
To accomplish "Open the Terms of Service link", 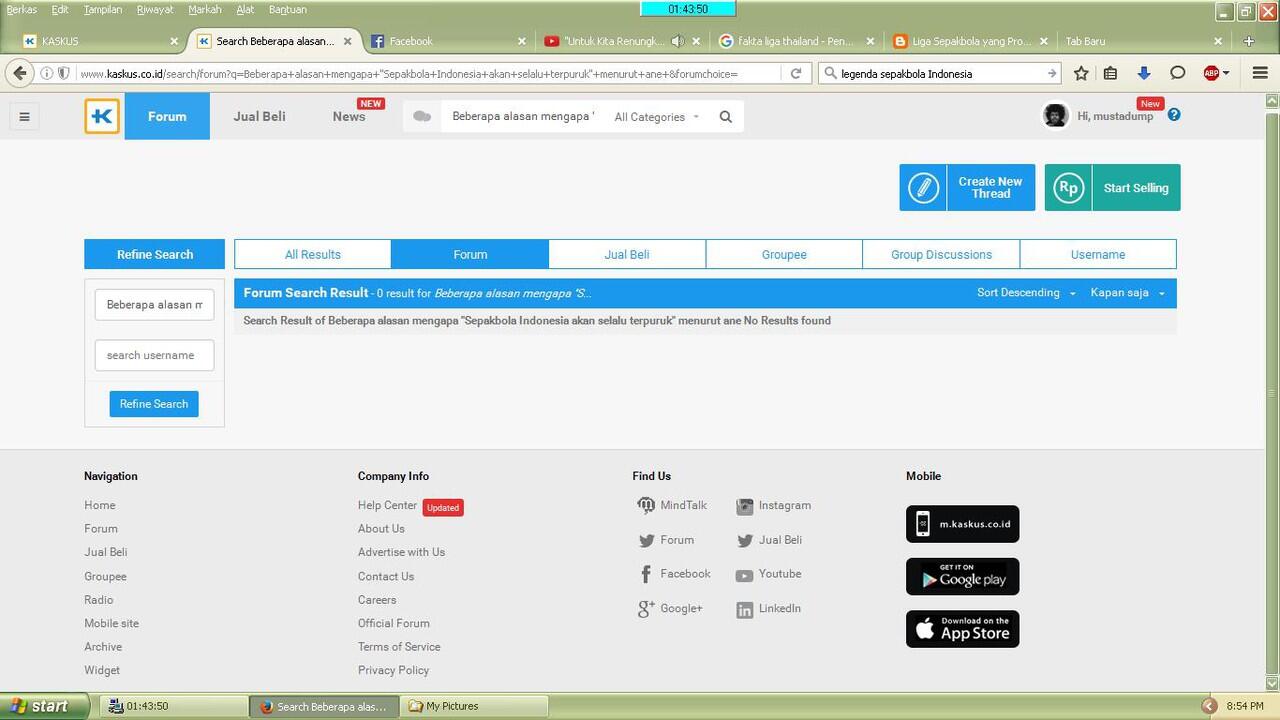I will coord(399,647).
